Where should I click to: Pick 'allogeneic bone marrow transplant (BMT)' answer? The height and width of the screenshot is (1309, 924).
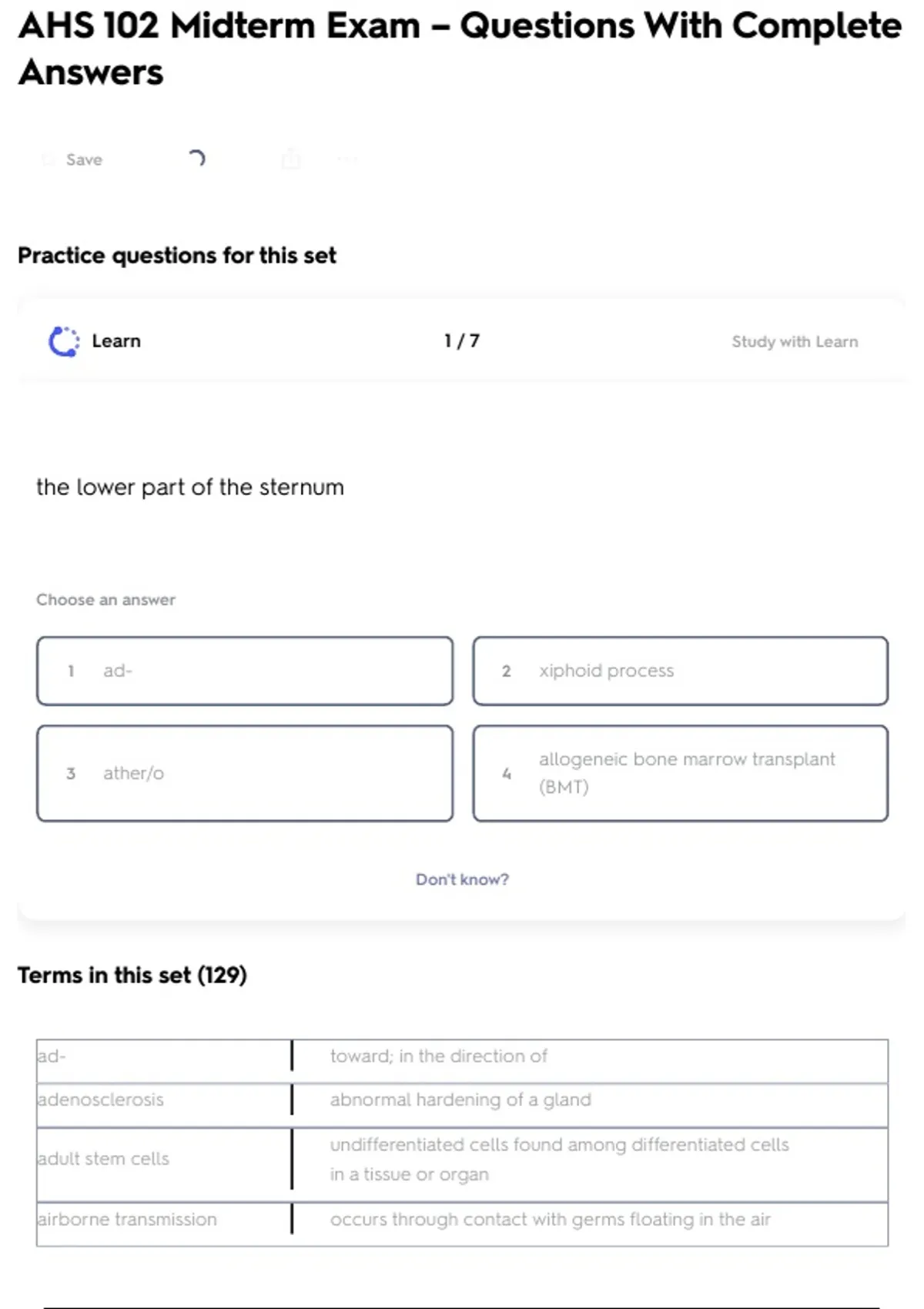tap(680, 773)
